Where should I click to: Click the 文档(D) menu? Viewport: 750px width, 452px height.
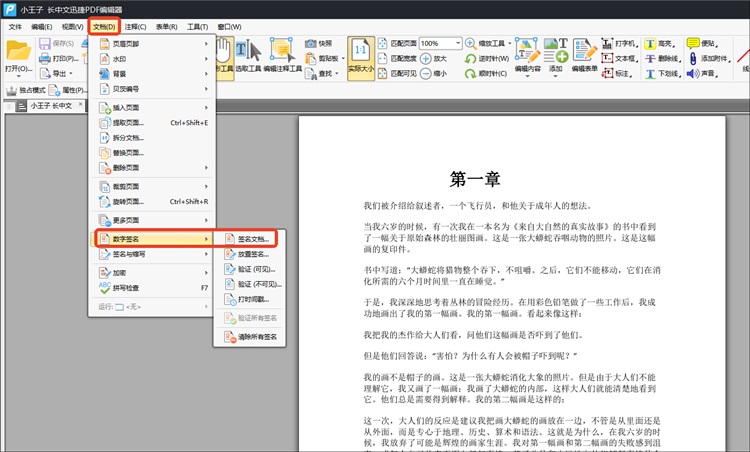point(104,27)
